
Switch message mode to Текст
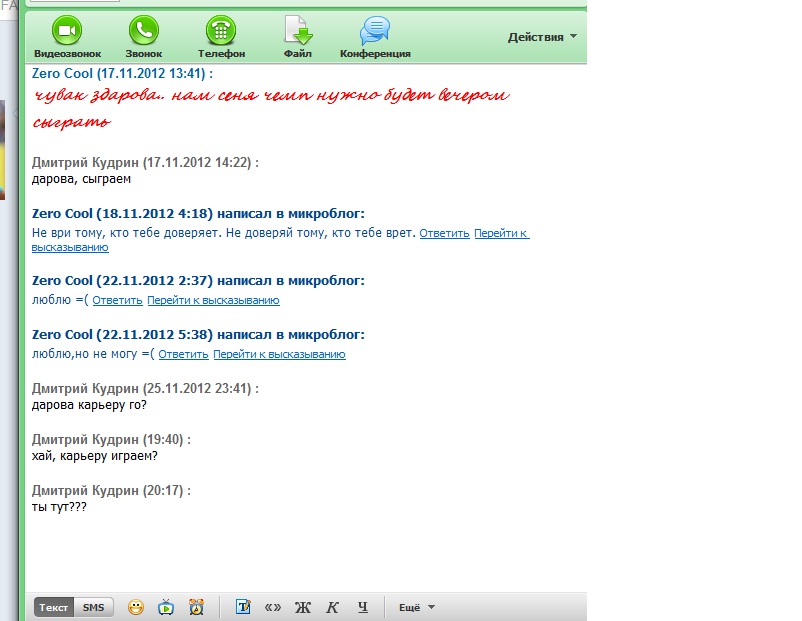54,607
